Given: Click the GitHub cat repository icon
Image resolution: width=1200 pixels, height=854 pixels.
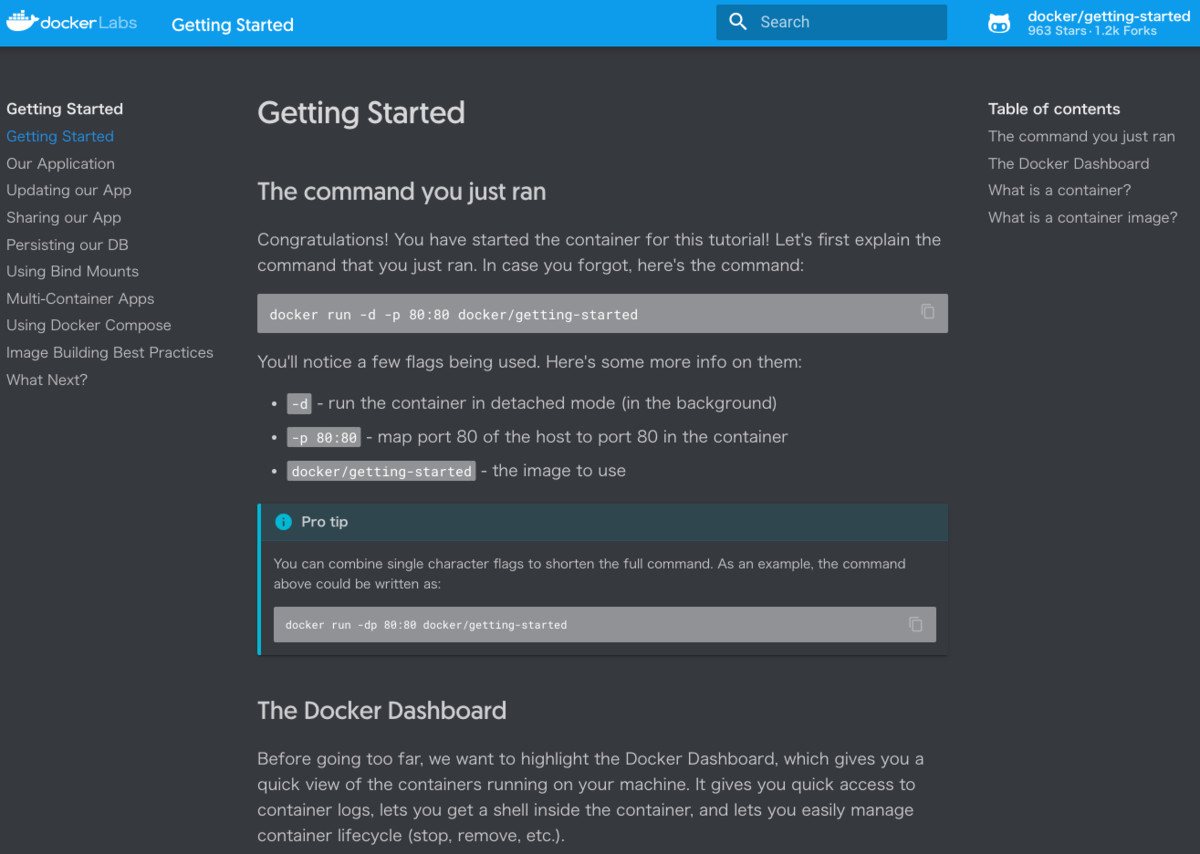Looking at the screenshot, I should point(999,23).
